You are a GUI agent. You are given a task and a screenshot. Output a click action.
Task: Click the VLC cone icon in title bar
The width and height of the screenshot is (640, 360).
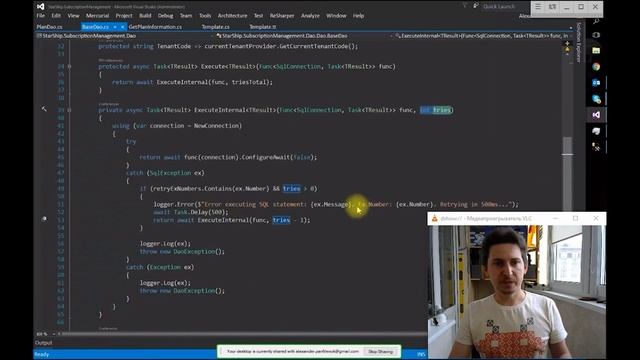click(434, 218)
